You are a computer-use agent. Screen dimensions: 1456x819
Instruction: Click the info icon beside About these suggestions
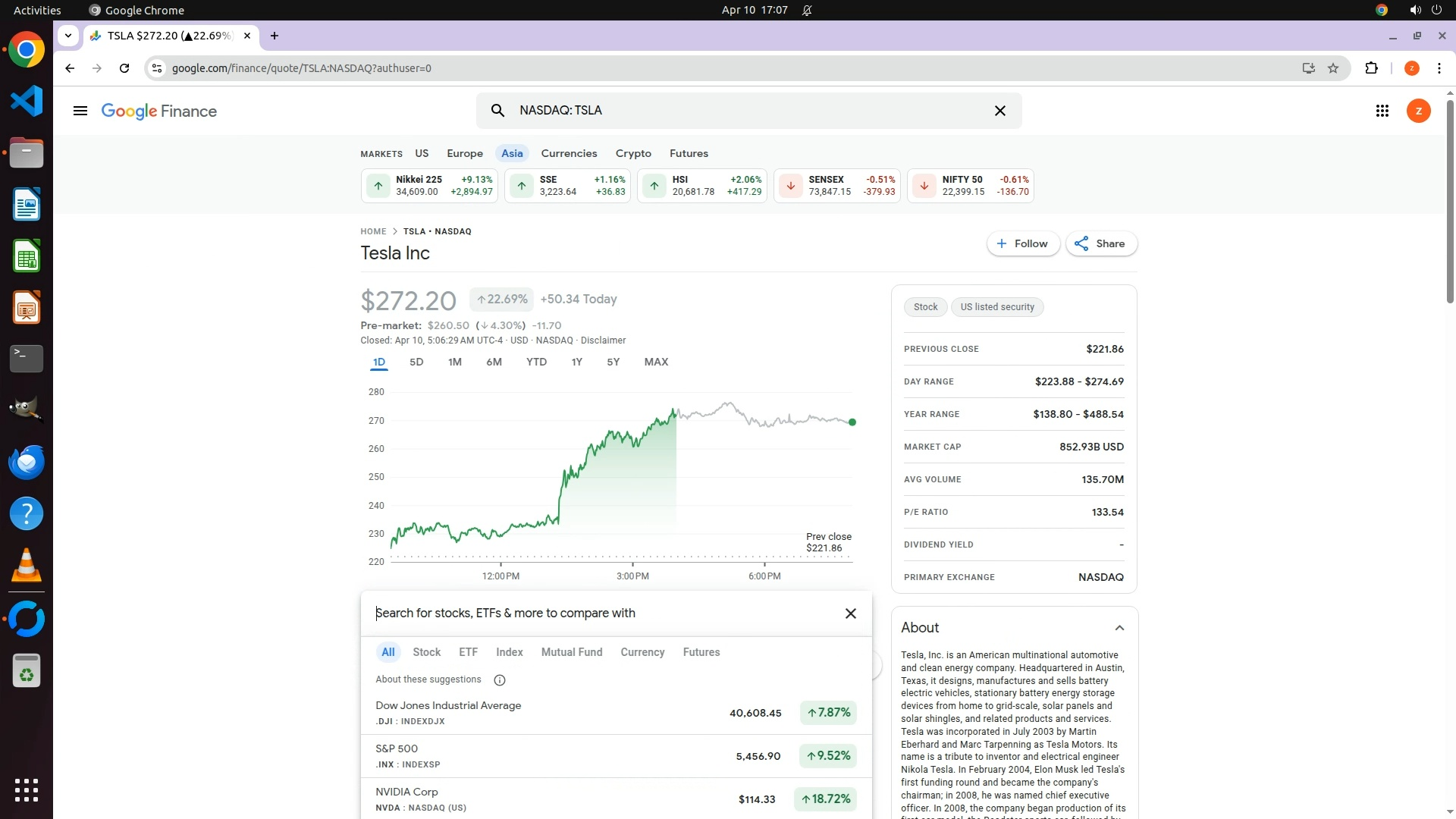tap(499, 680)
